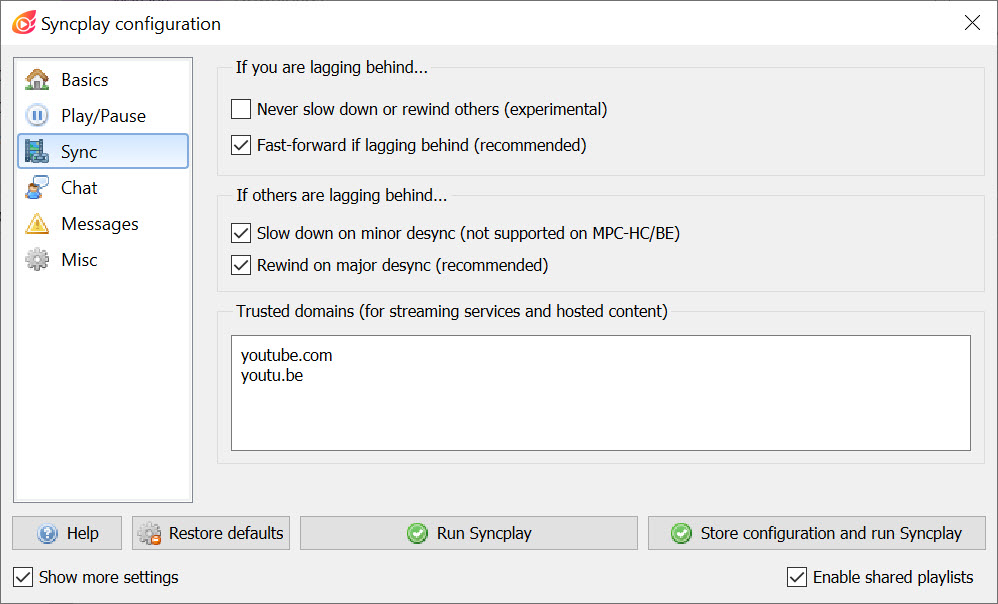Disable Rewind on major desync
998x604 pixels.
241,265
